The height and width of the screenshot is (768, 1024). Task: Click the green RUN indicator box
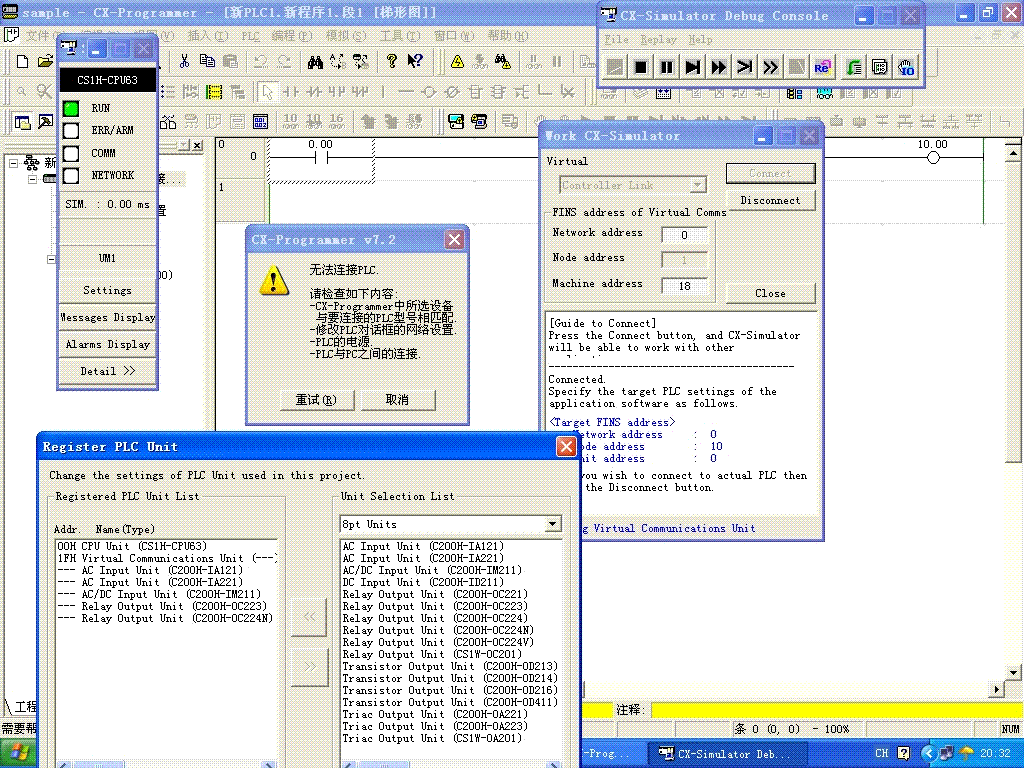71,108
